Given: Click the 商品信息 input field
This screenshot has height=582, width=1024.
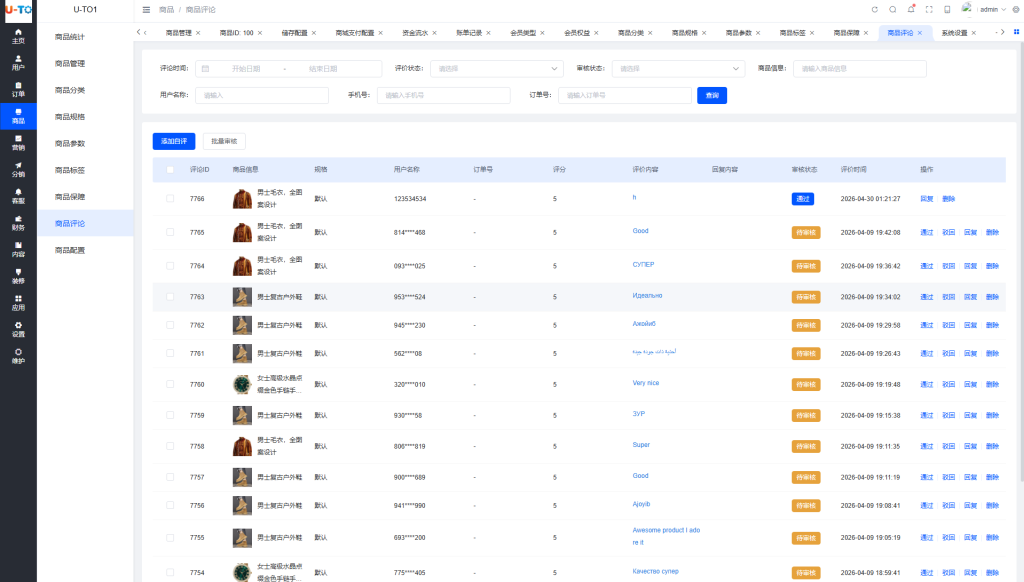Looking at the screenshot, I should 859,69.
